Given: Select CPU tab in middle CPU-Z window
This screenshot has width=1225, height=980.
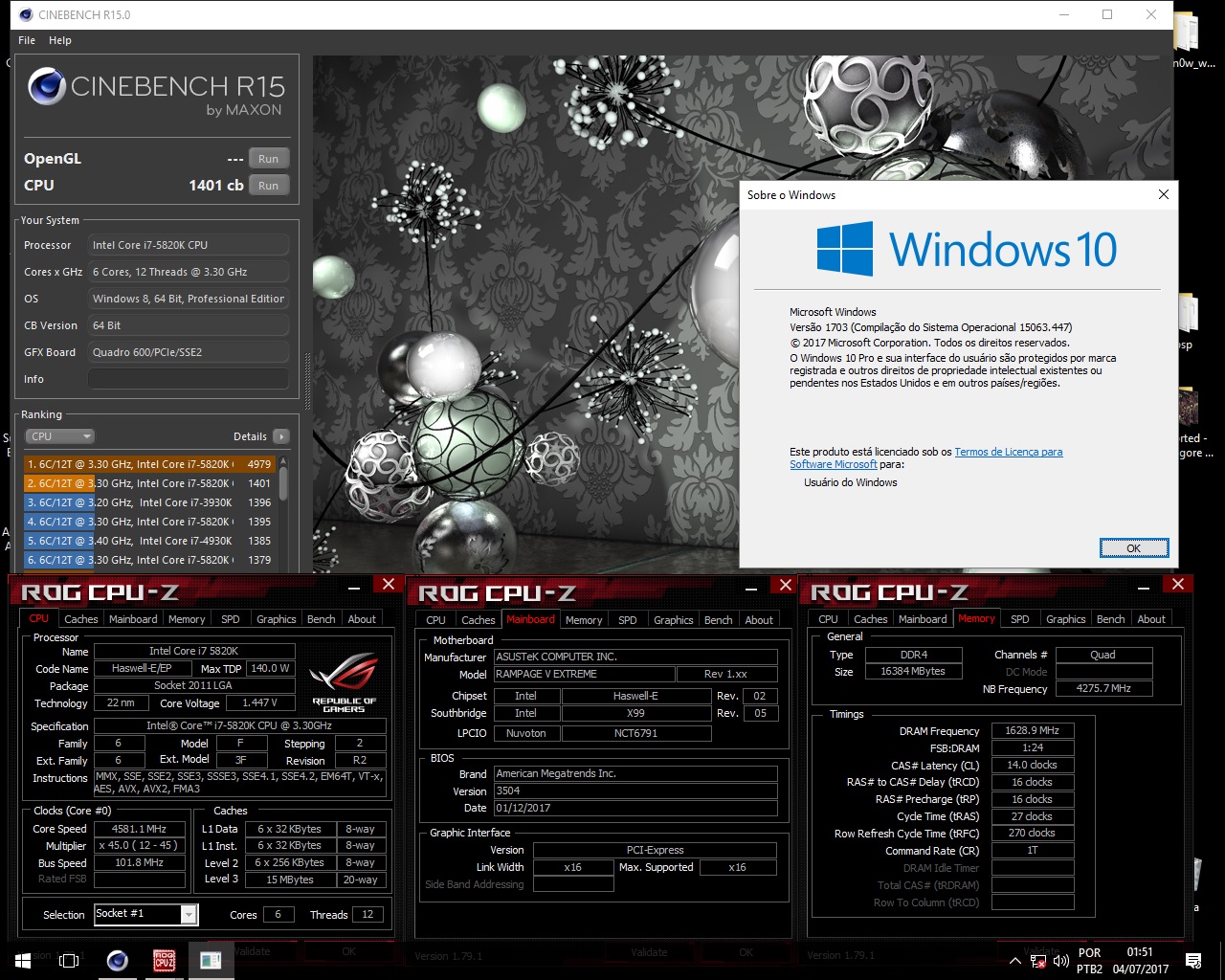Looking at the screenshot, I should (x=436, y=620).
